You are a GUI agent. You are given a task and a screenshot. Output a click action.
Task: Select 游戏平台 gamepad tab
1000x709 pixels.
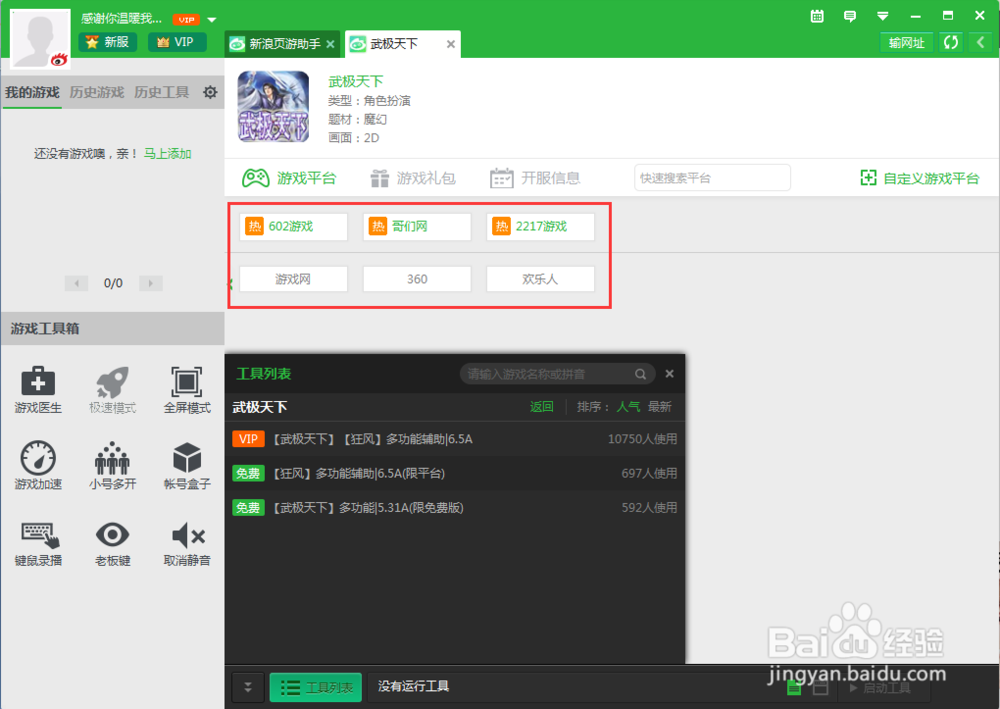tap(289, 178)
